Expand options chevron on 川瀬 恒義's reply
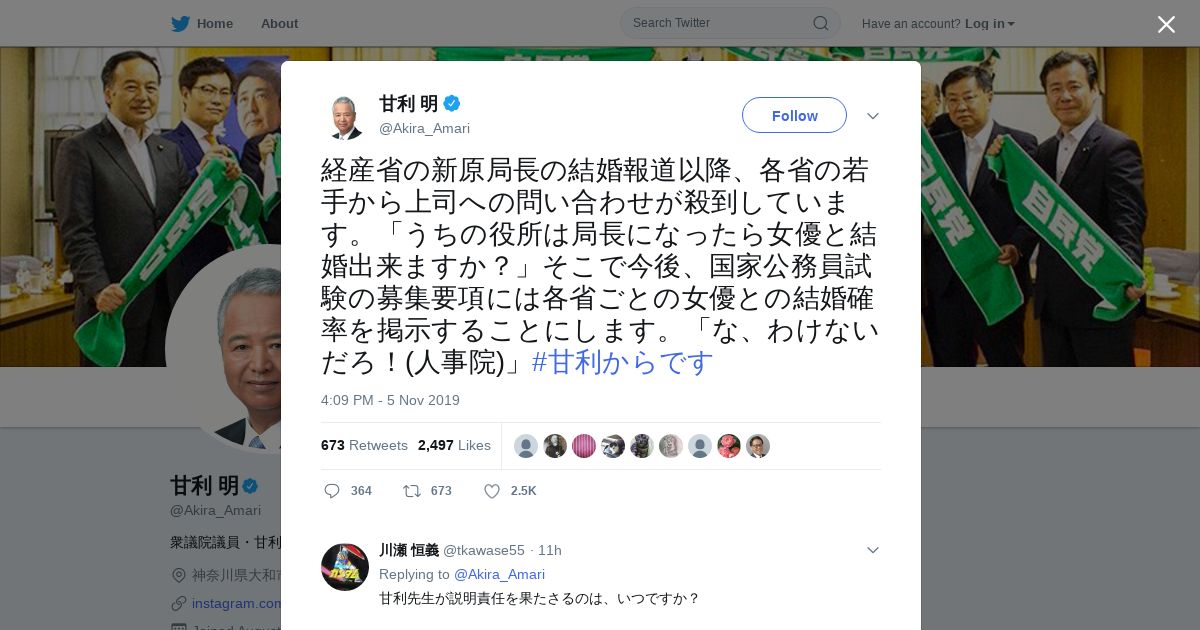The width and height of the screenshot is (1200, 630). (x=873, y=550)
